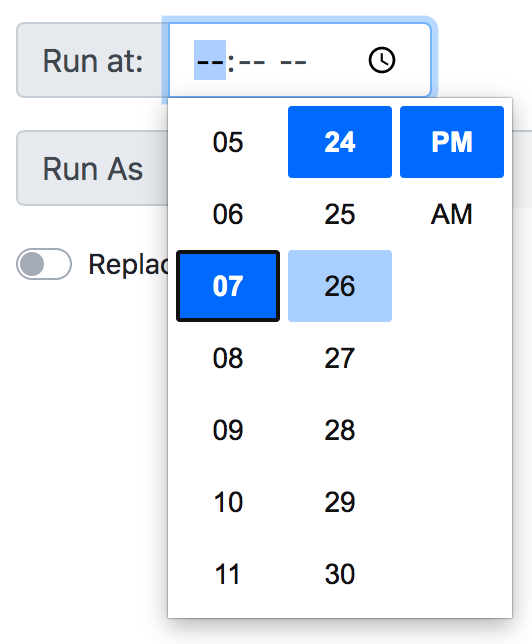Viewport: 532px width, 644px height.
Task: Select the light-blue minute 26
Action: tap(340, 286)
